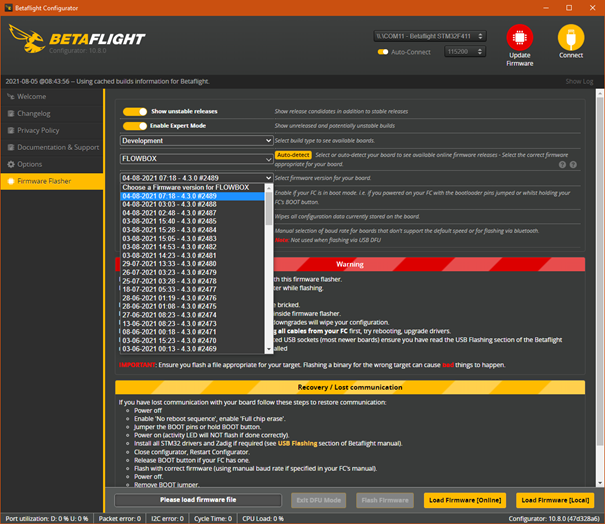The height and width of the screenshot is (524, 605).
Task: Open the 115200 baud rate selector
Action: [465, 51]
